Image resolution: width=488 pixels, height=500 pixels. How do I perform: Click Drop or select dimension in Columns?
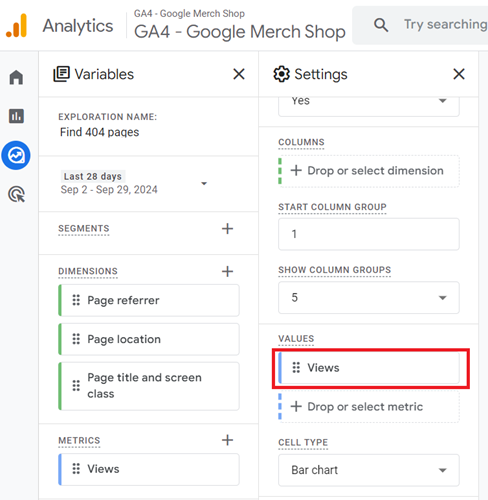[x=369, y=171]
